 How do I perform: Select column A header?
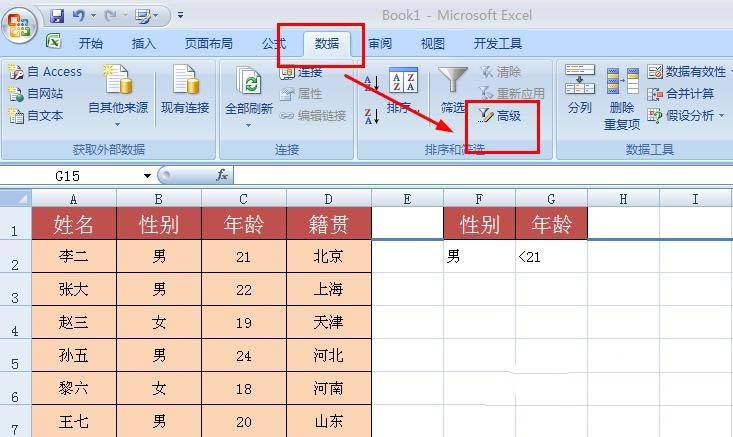click(74, 199)
